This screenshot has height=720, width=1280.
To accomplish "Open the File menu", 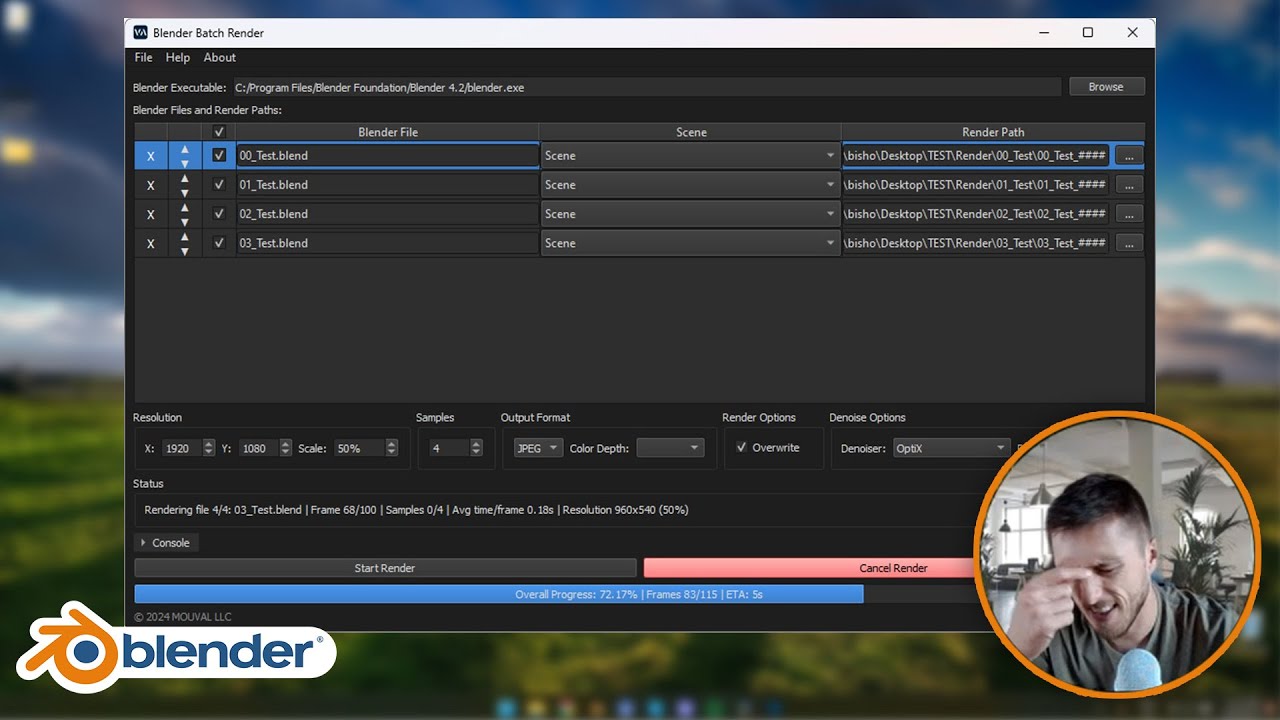I will [143, 58].
